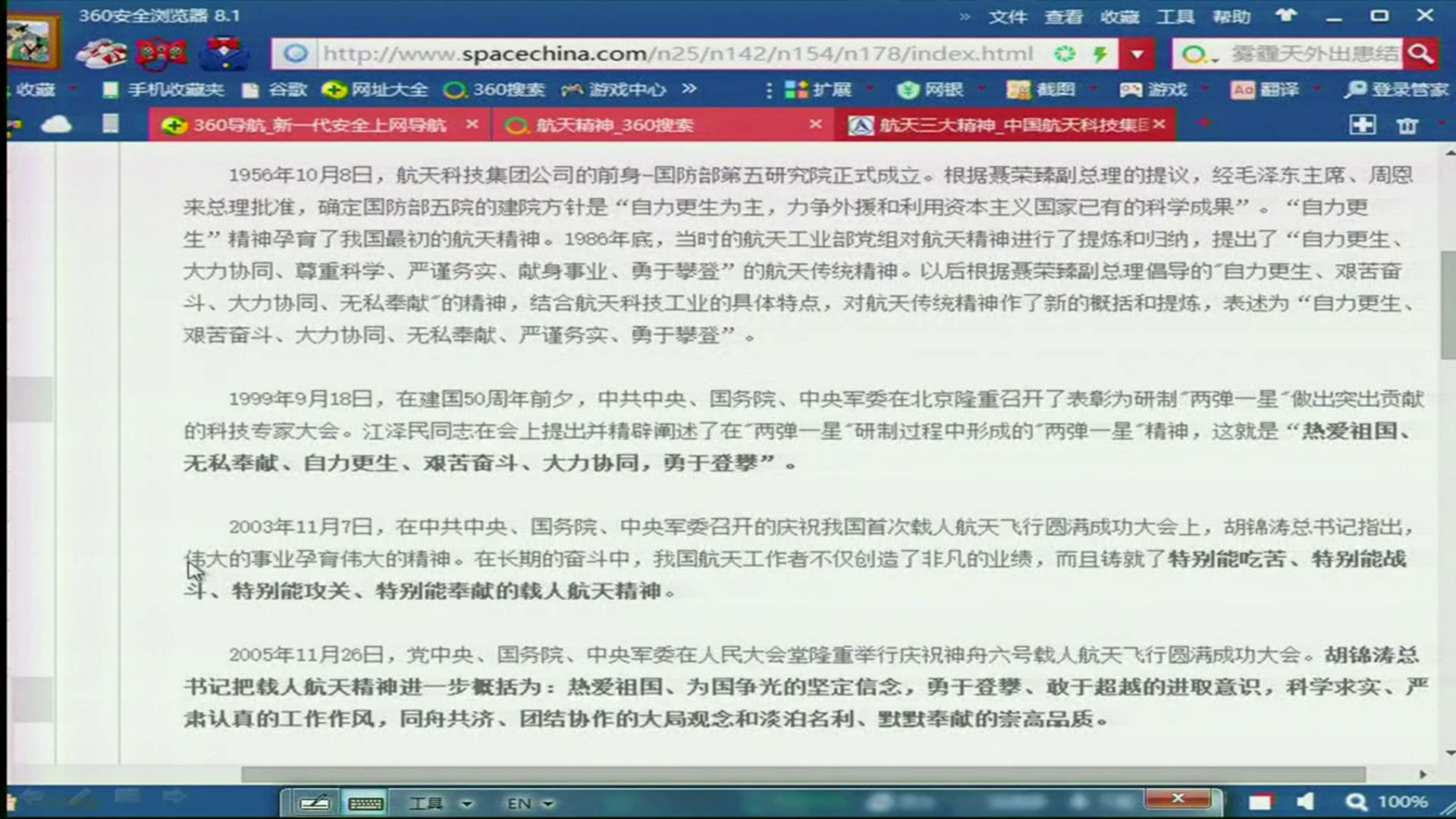
Task: Close the 航天三大精神 tab
Action: [x=1159, y=124]
